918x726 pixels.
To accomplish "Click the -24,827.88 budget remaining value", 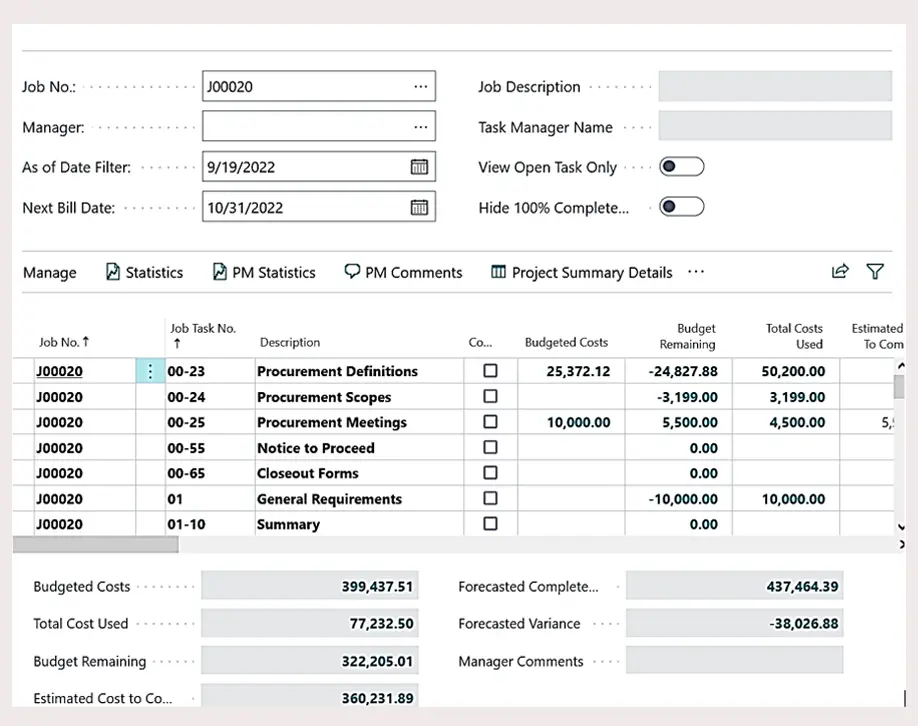I will pos(683,371).
